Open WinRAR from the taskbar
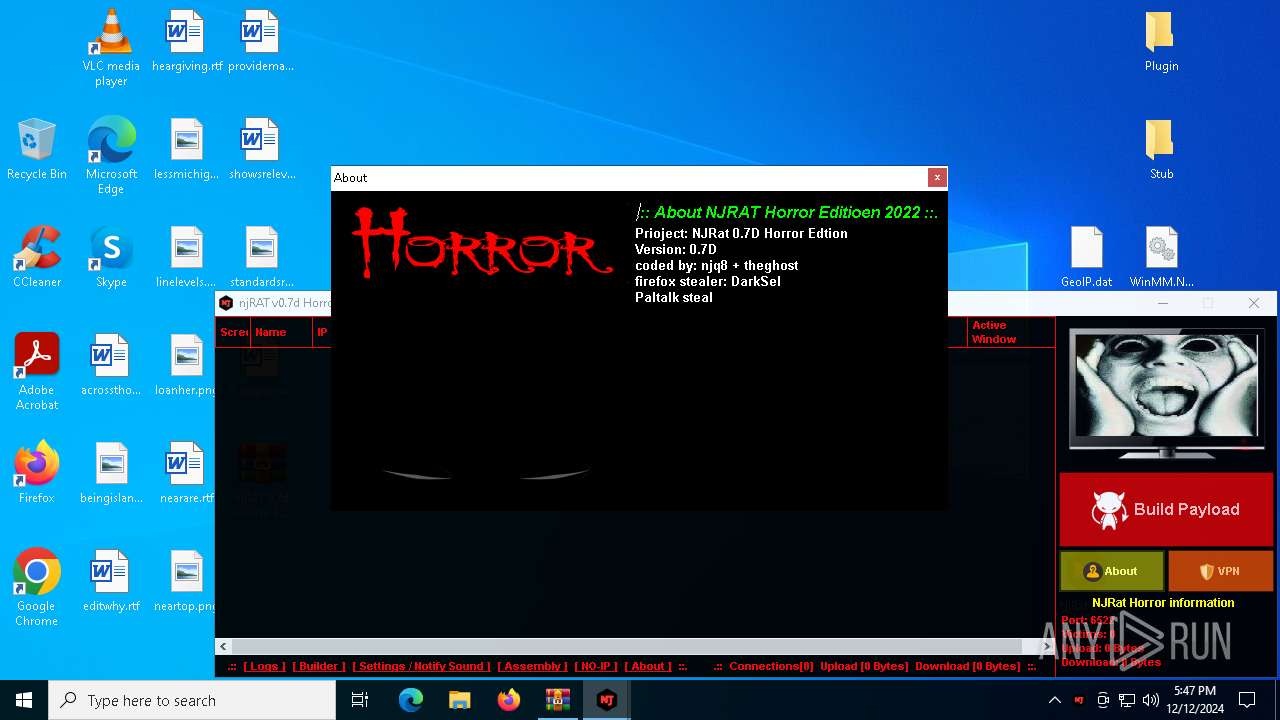Image resolution: width=1280 pixels, height=720 pixels. coord(558,700)
